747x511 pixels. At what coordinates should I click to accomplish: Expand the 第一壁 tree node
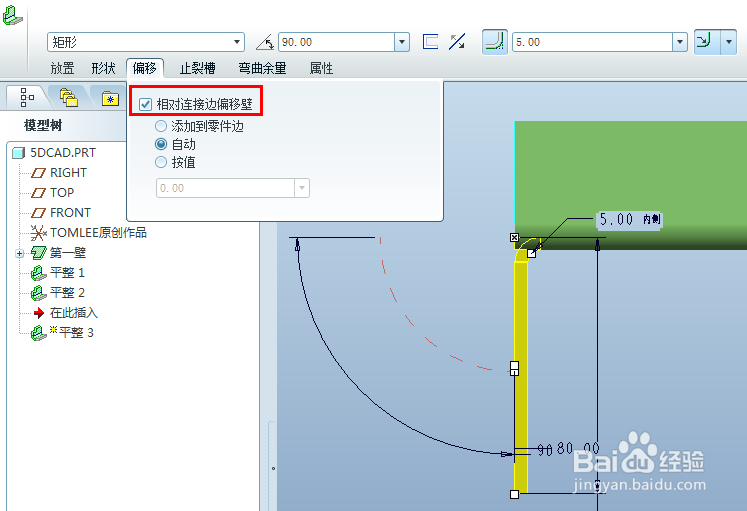point(20,253)
